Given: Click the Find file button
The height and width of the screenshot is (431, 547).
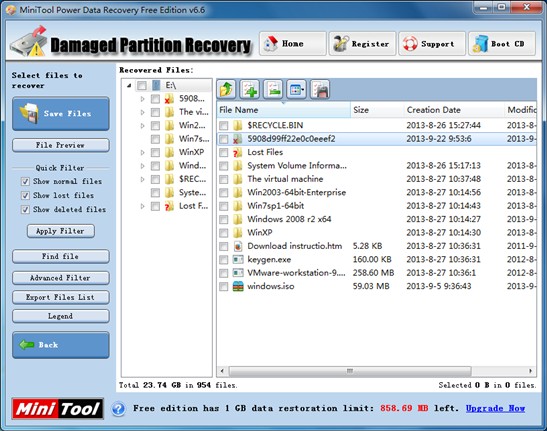Looking at the screenshot, I should pos(61,257).
